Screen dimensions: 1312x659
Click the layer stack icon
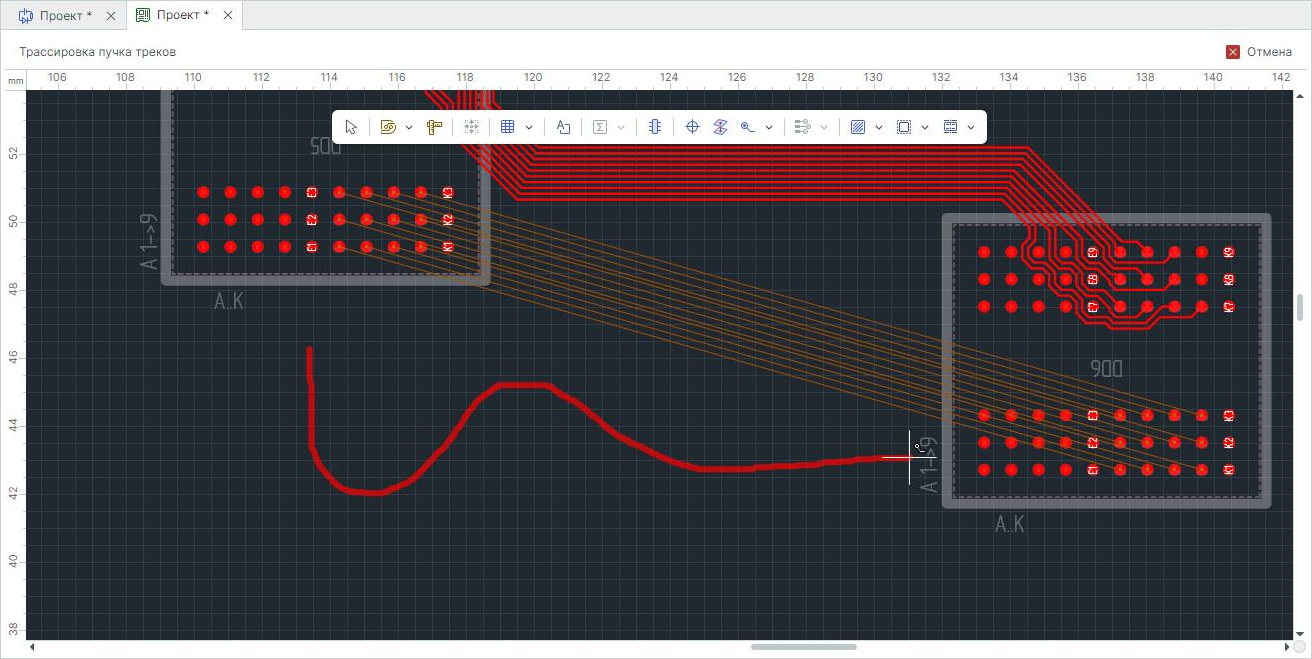tap(720, 127)
